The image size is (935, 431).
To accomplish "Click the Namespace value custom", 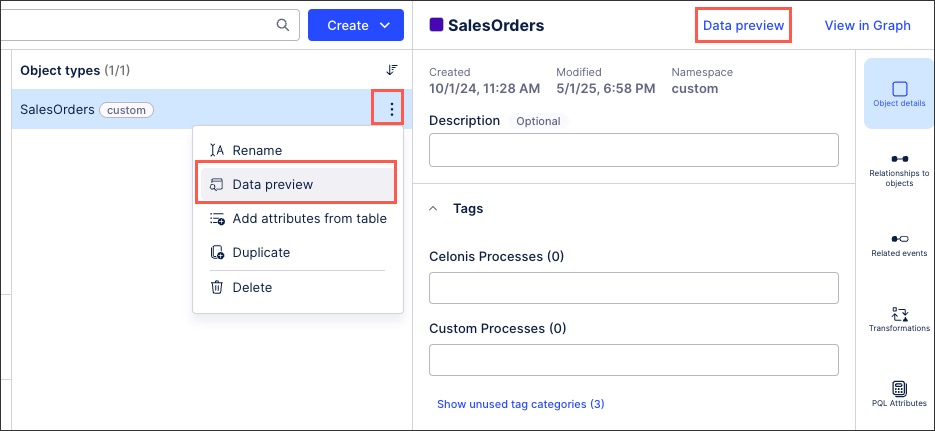I will pyautogui.click(x=695, y=89).
